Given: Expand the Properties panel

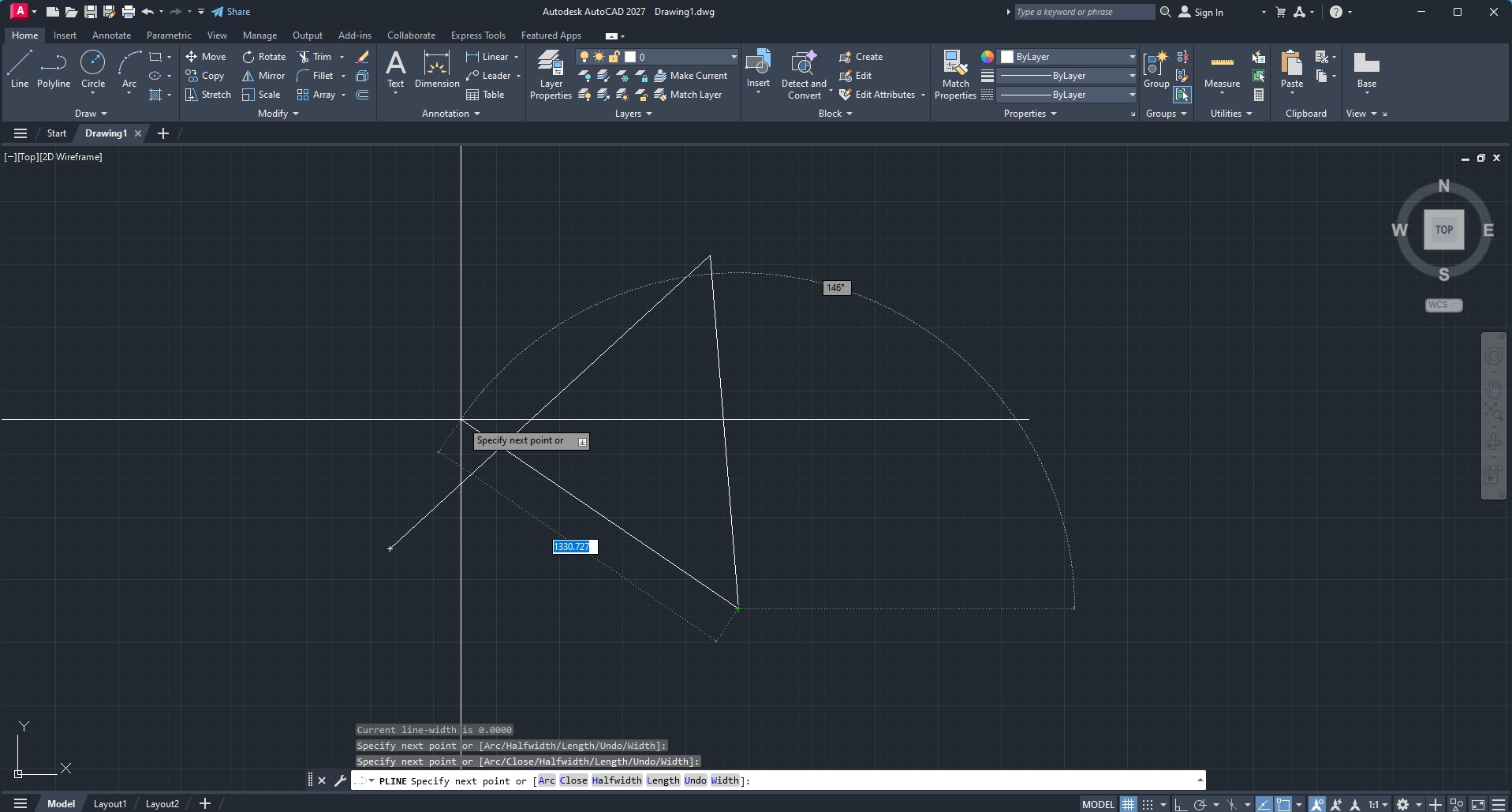Looking at the screenshot, I should [x=1030, y=114].
